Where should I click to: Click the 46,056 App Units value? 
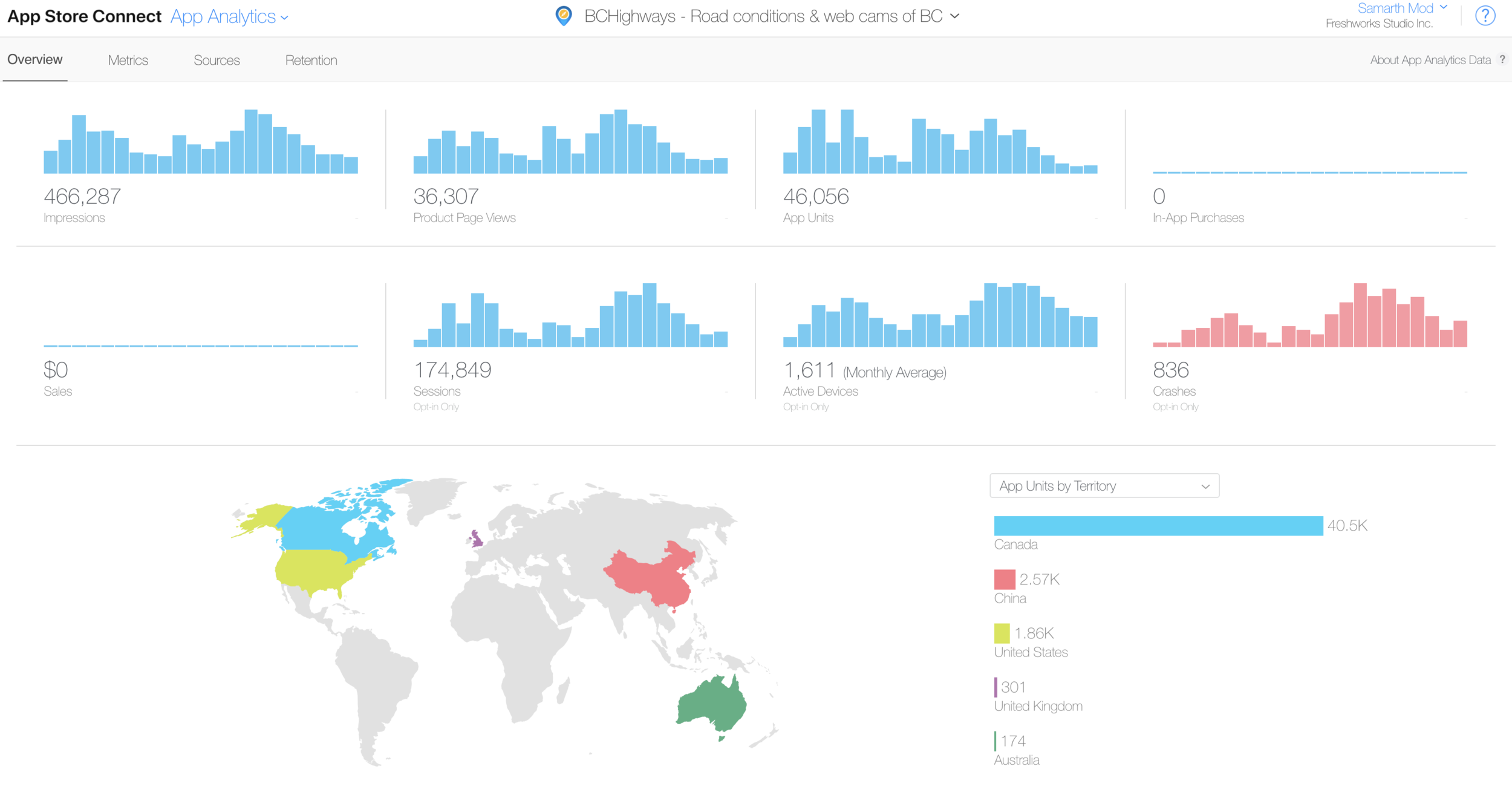click(x=816, y=196)
